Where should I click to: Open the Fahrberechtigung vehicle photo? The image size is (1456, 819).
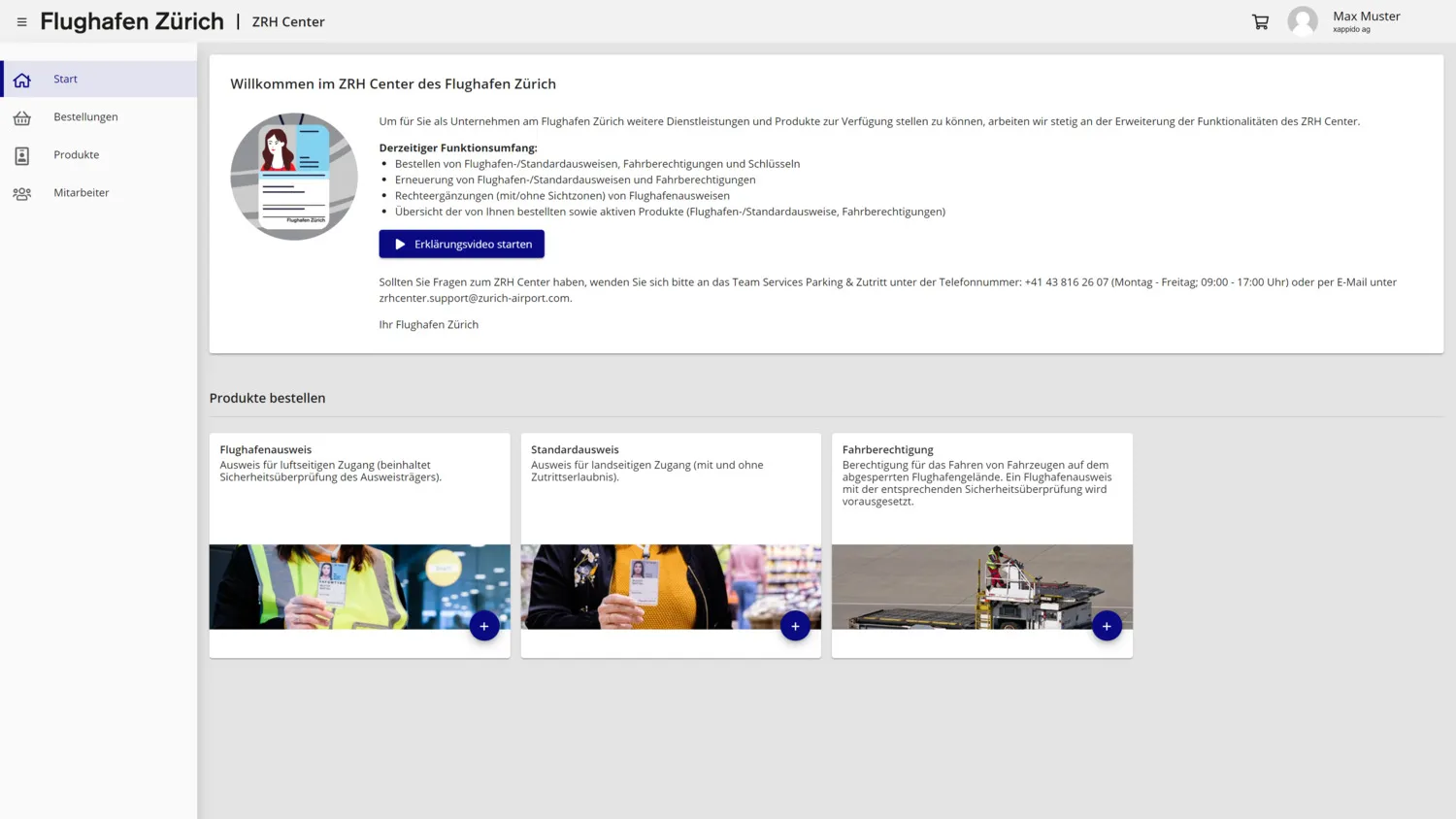click(x=982, y=587)
